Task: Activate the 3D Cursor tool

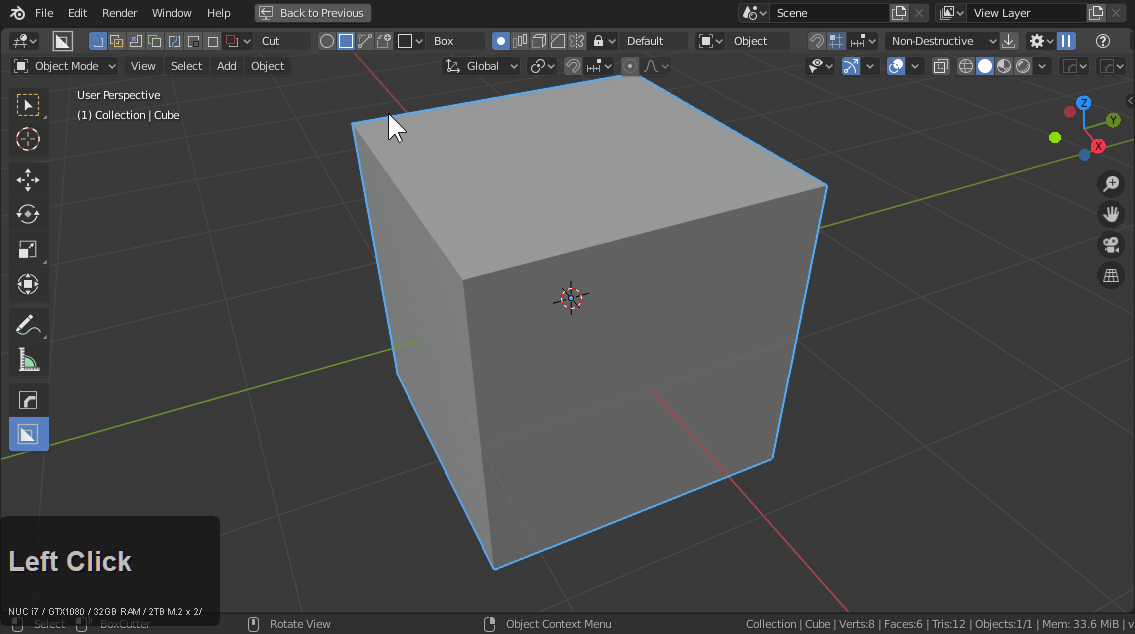Action: [x=28, y=140]
